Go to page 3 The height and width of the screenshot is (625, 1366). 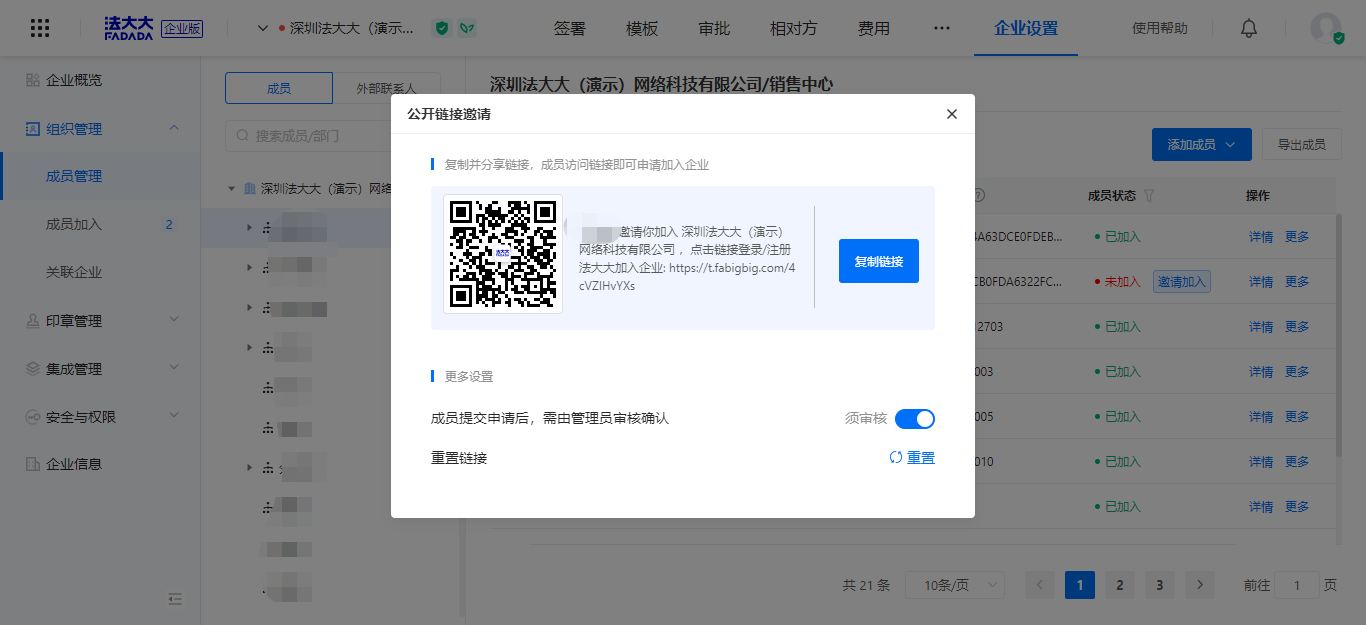coord(1160,585)
